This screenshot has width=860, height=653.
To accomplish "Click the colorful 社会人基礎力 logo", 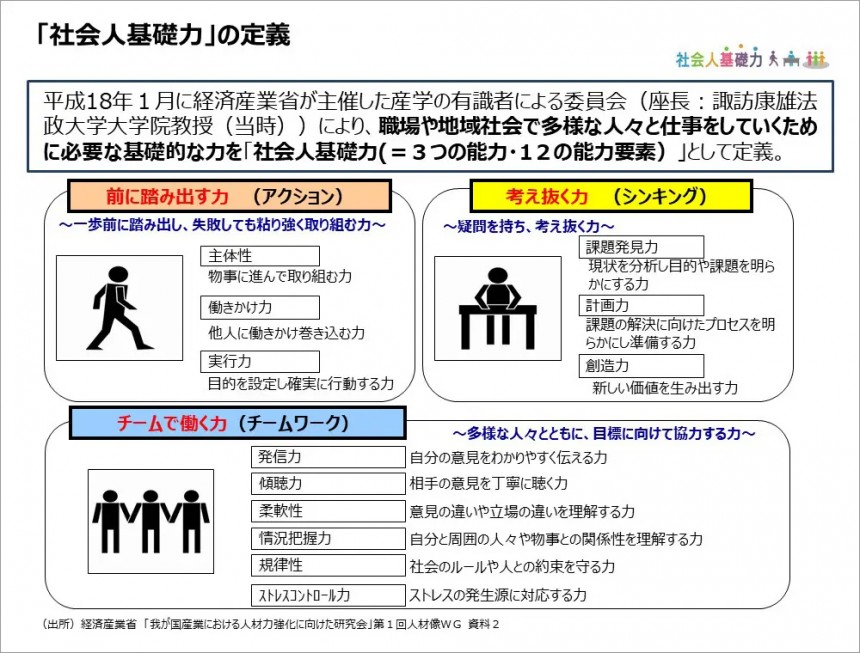I will pyautogui.click(x=719, y=58).
